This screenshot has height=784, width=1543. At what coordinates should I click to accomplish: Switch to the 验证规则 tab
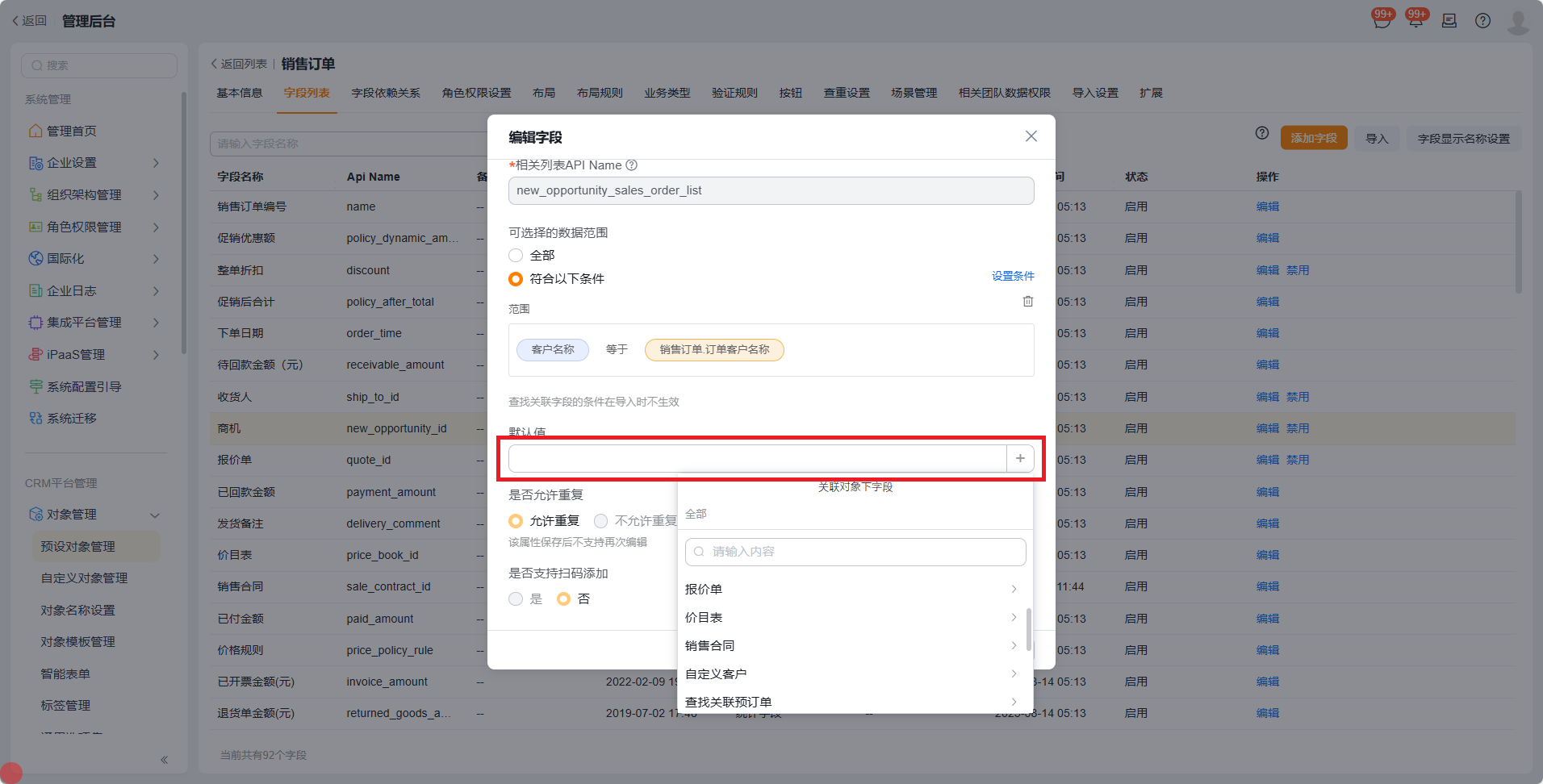point(734,93)
